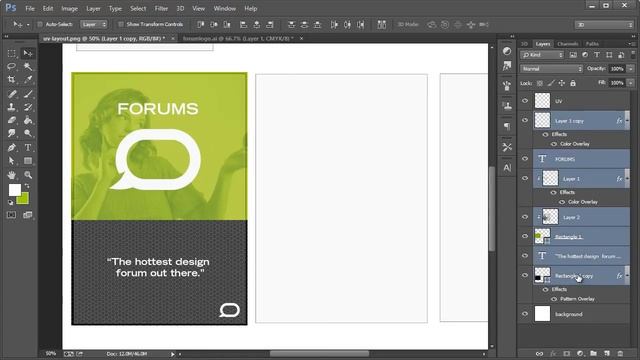Click the Layer 1 thumbnail

[550, 178]
